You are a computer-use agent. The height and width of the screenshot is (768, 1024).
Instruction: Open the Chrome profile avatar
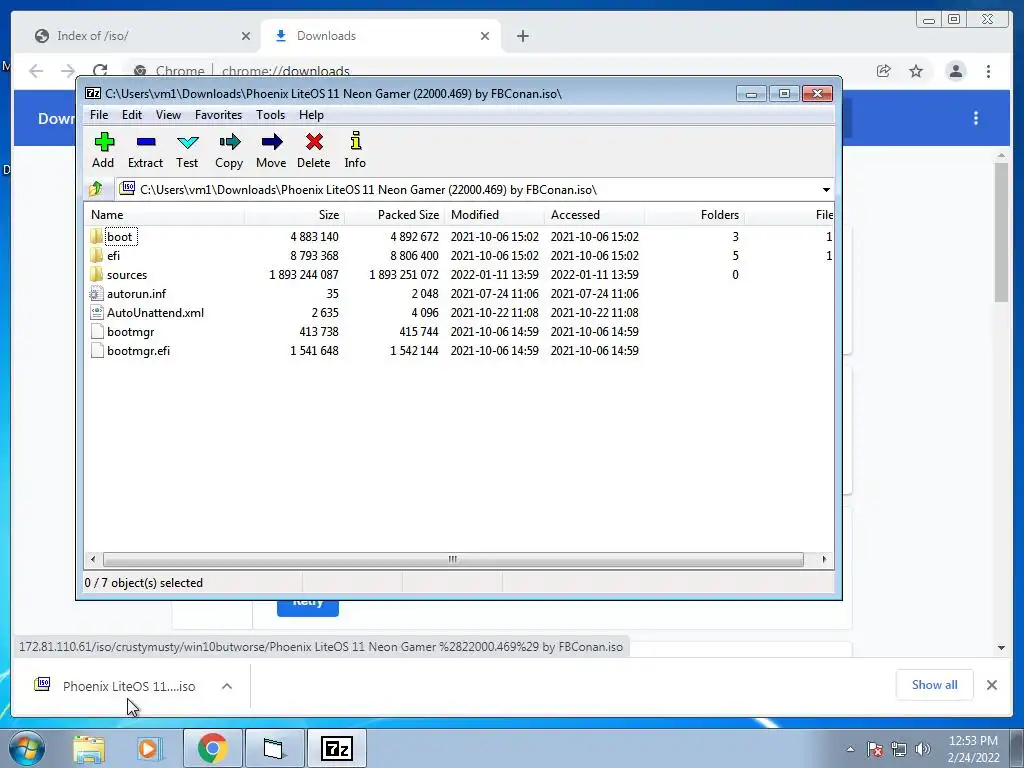coord(955,71)
